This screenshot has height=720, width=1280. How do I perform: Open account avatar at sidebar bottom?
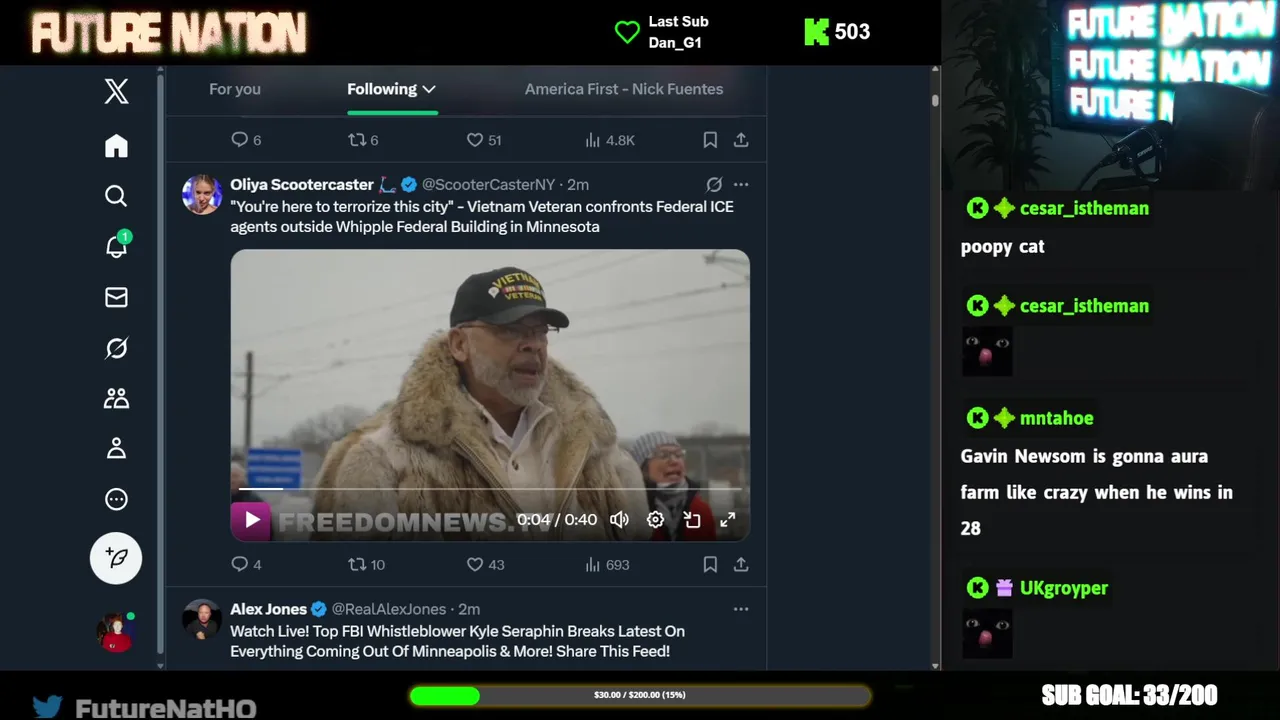pos(116,633)
